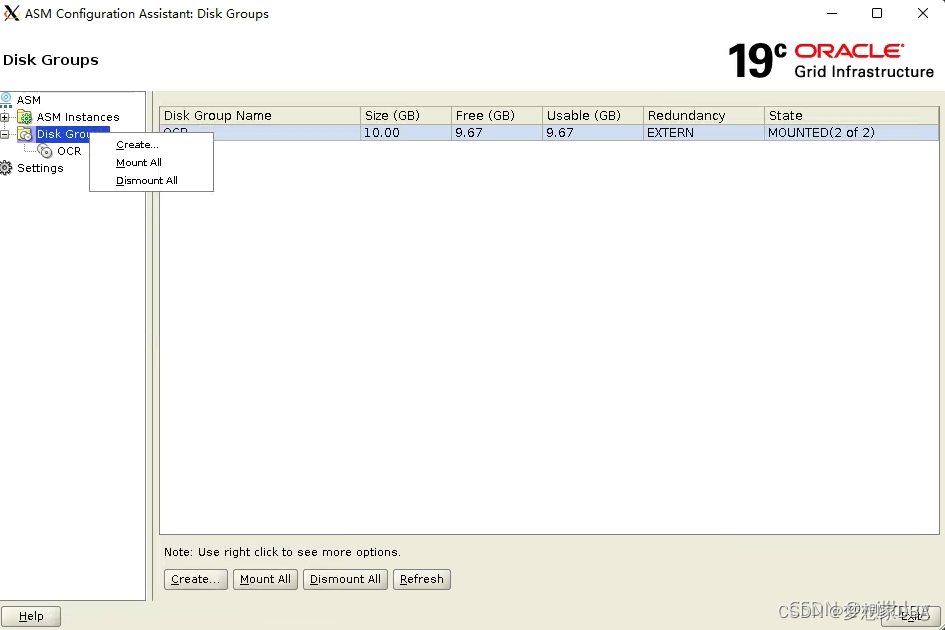This screenshot has height=630, width=945.
Task: Maximize the ASM Configuration Assistant window
Action: pyautogui.click(x=877, y=13)
